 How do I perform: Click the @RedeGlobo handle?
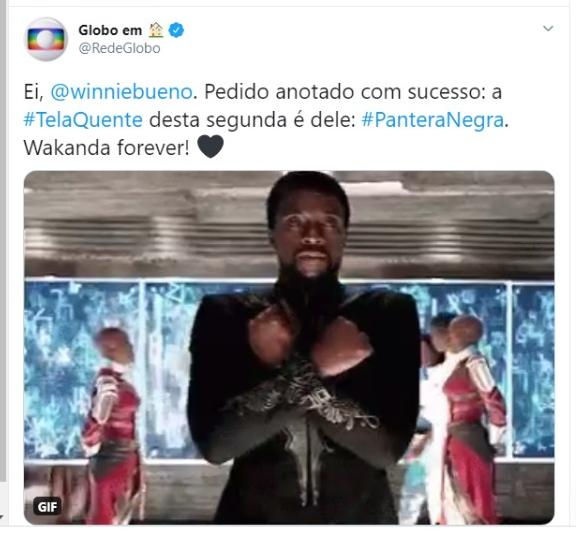coord(119,48)
